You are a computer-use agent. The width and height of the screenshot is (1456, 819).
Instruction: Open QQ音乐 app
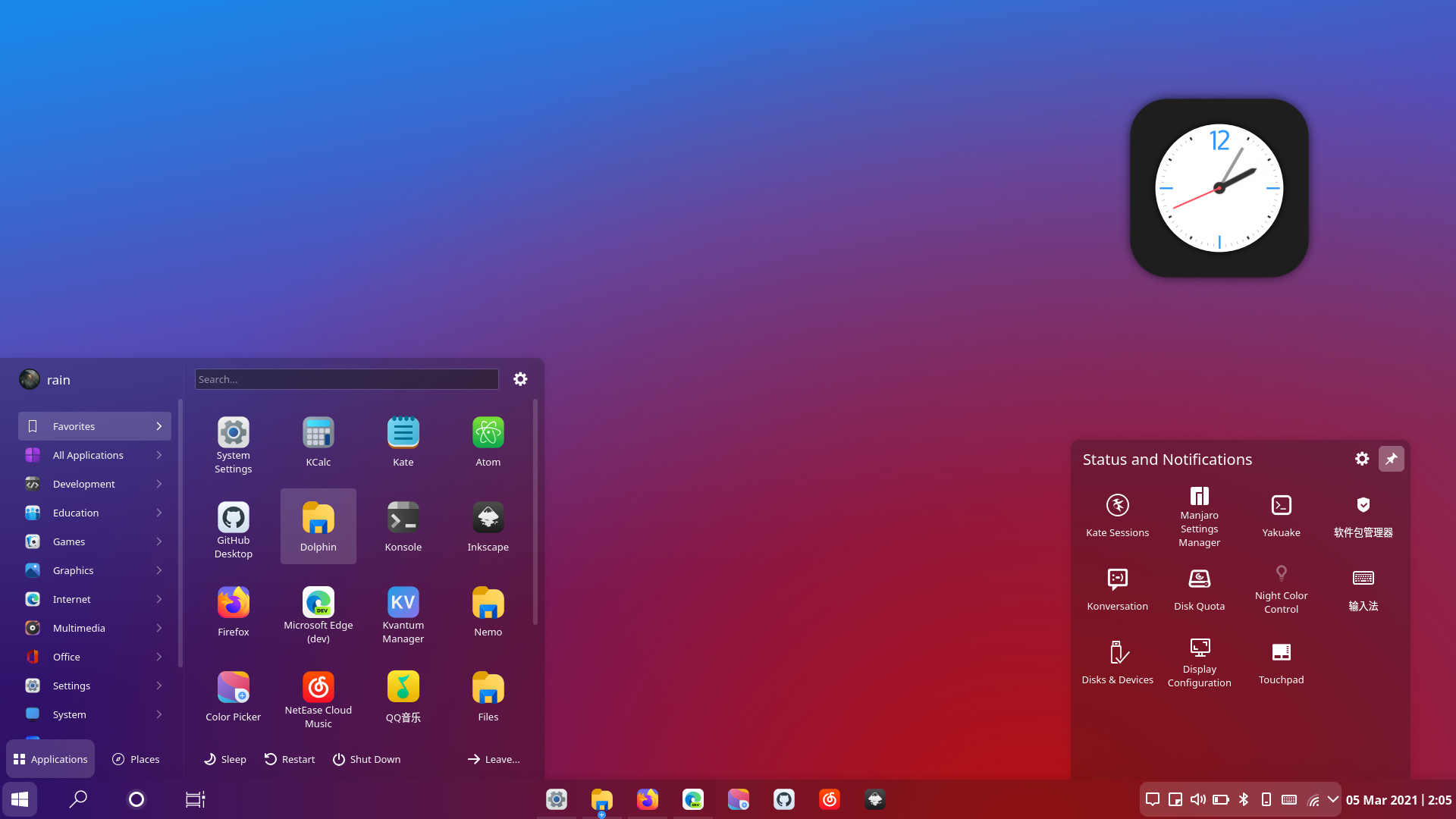click(403, 697)
